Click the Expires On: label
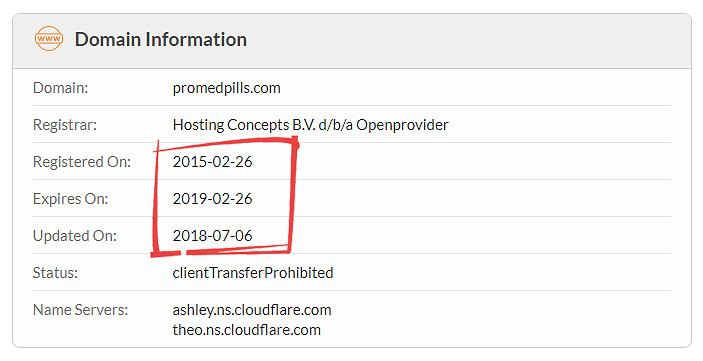703x361 pixels. (70, 199)
